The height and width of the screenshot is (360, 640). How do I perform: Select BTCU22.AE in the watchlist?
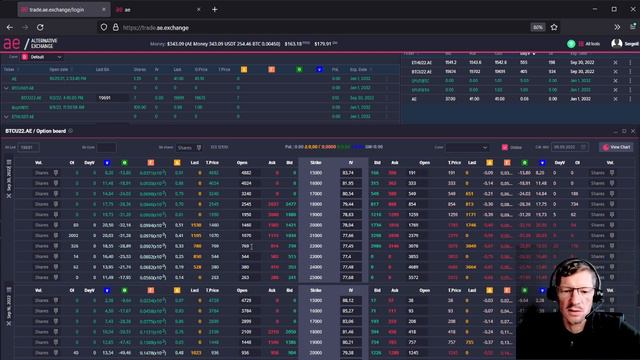[x=422, y=71]
